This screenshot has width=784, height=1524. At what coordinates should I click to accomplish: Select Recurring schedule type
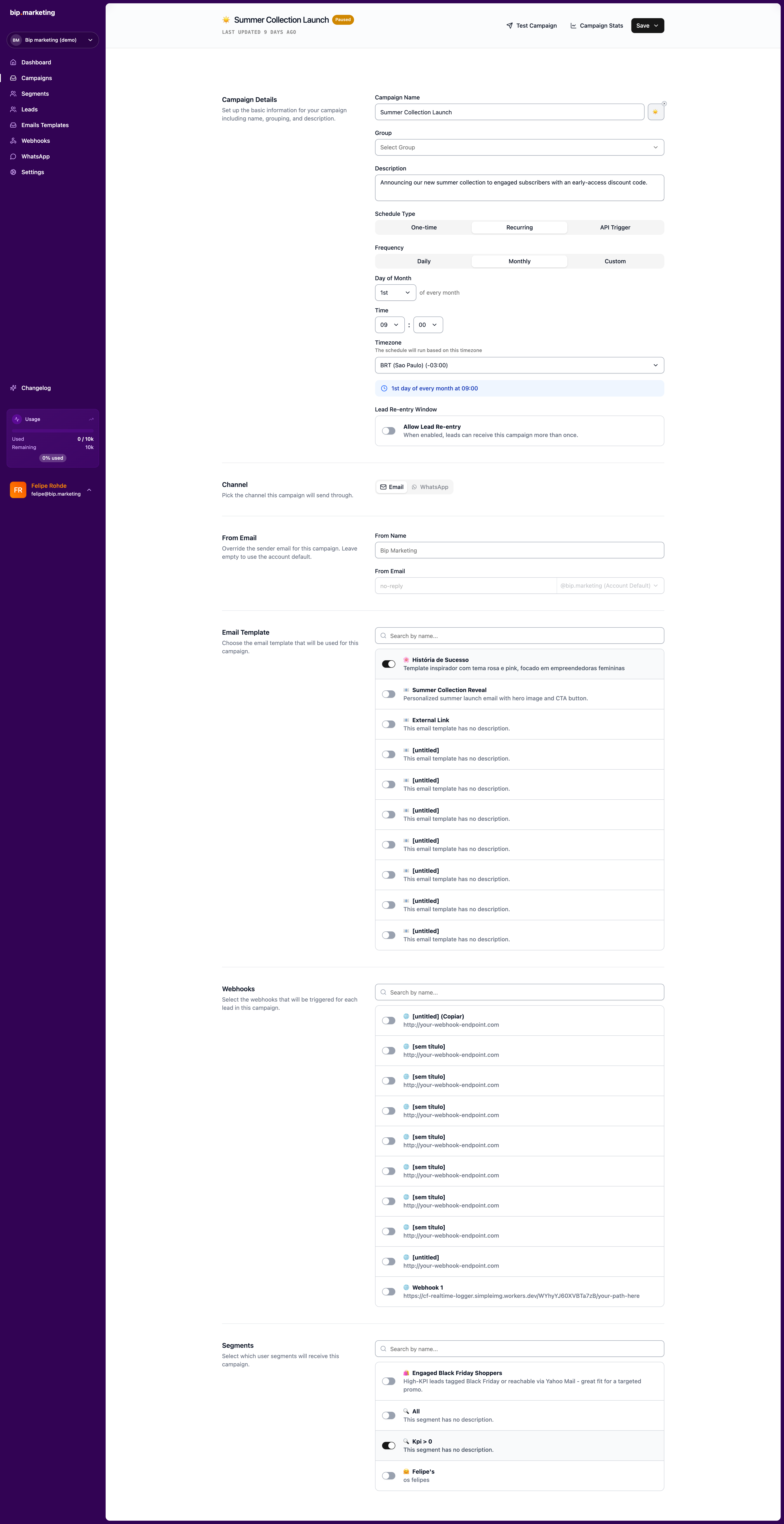pos(520,227)
